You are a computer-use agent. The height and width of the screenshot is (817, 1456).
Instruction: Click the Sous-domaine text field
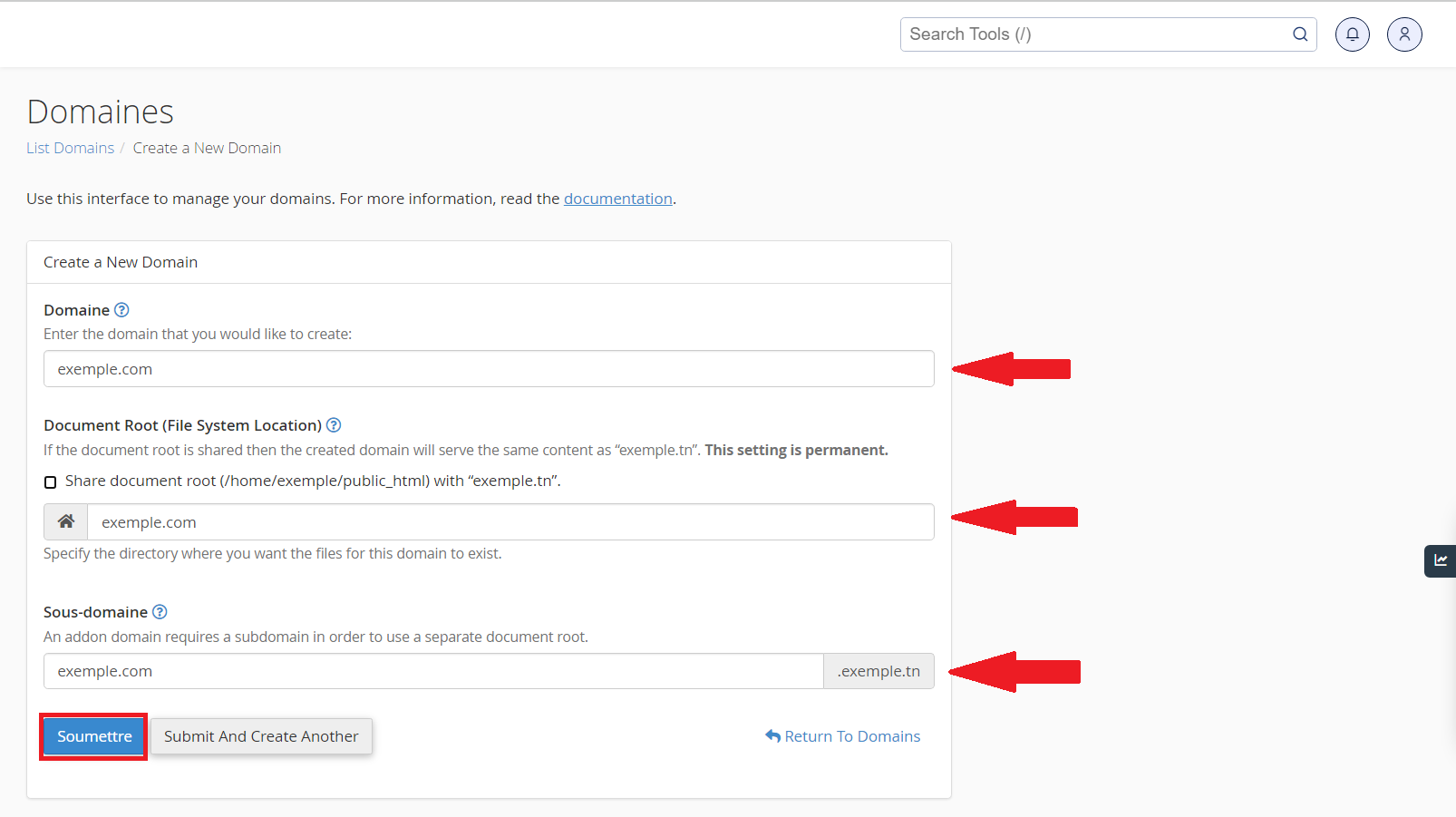click(433, 672)
